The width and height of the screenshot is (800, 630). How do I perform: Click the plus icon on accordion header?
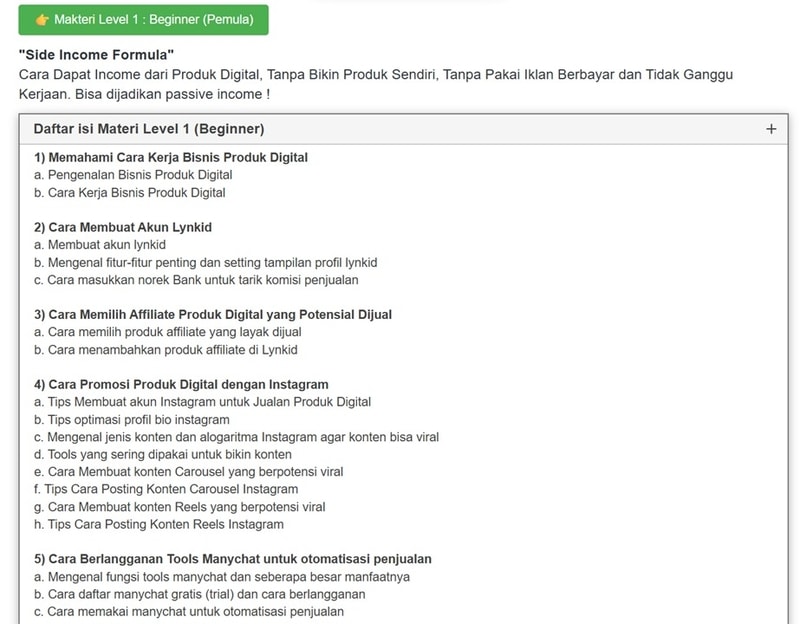click(x=770, y=129)
